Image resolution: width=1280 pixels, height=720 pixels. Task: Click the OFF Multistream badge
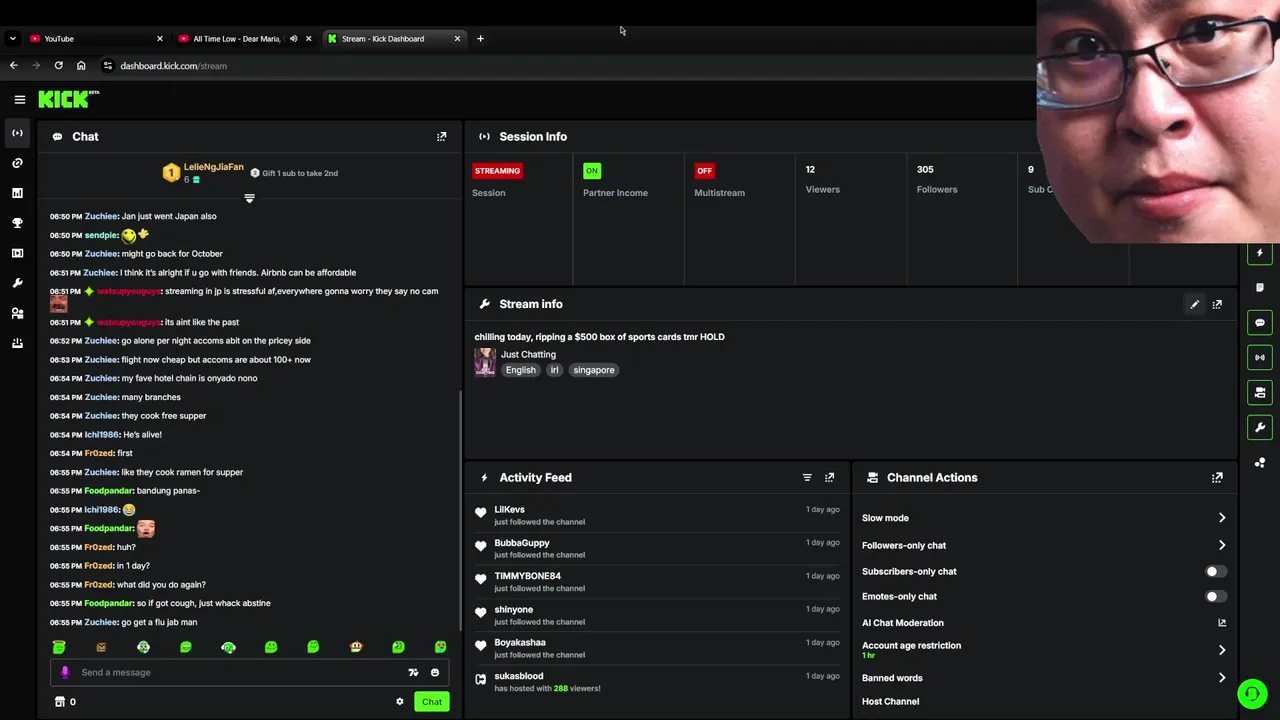pos(705,171)
